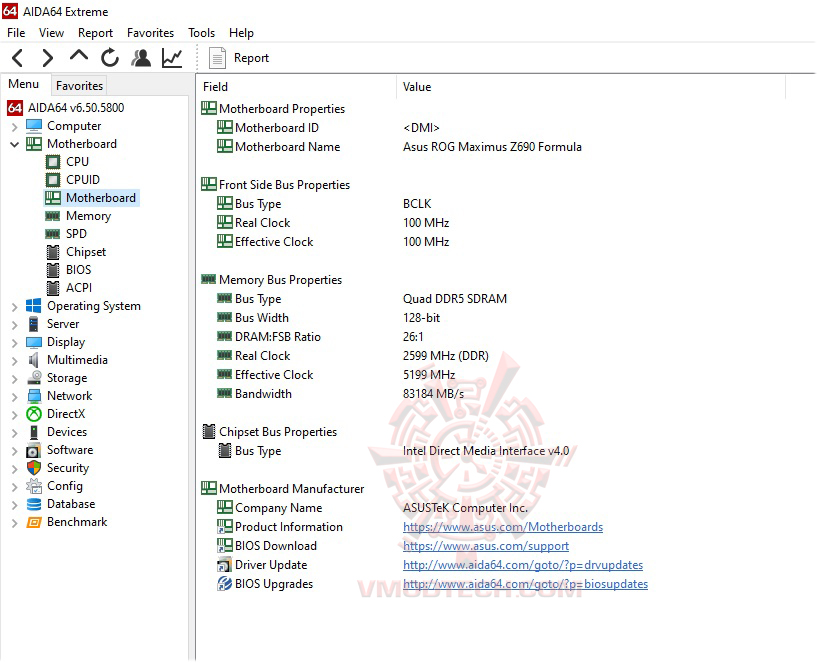Expand the Devices tree node
This screenshot has height=663, width=818.
pos(15,432)
